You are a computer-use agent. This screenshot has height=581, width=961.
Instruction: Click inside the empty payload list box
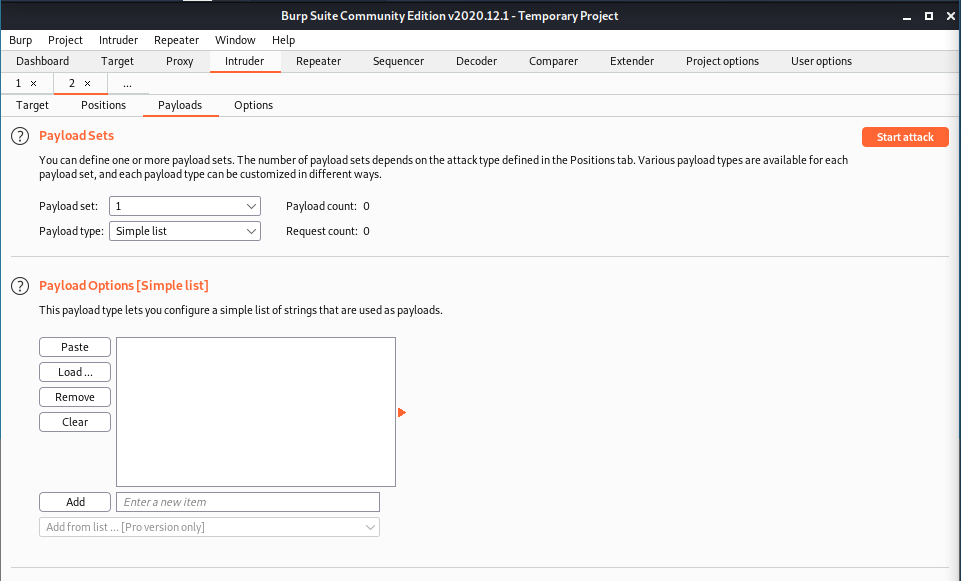click(256, 412)
